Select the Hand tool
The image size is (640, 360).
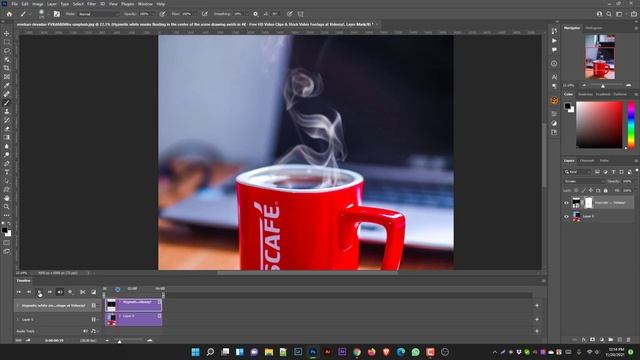(7, 198)
